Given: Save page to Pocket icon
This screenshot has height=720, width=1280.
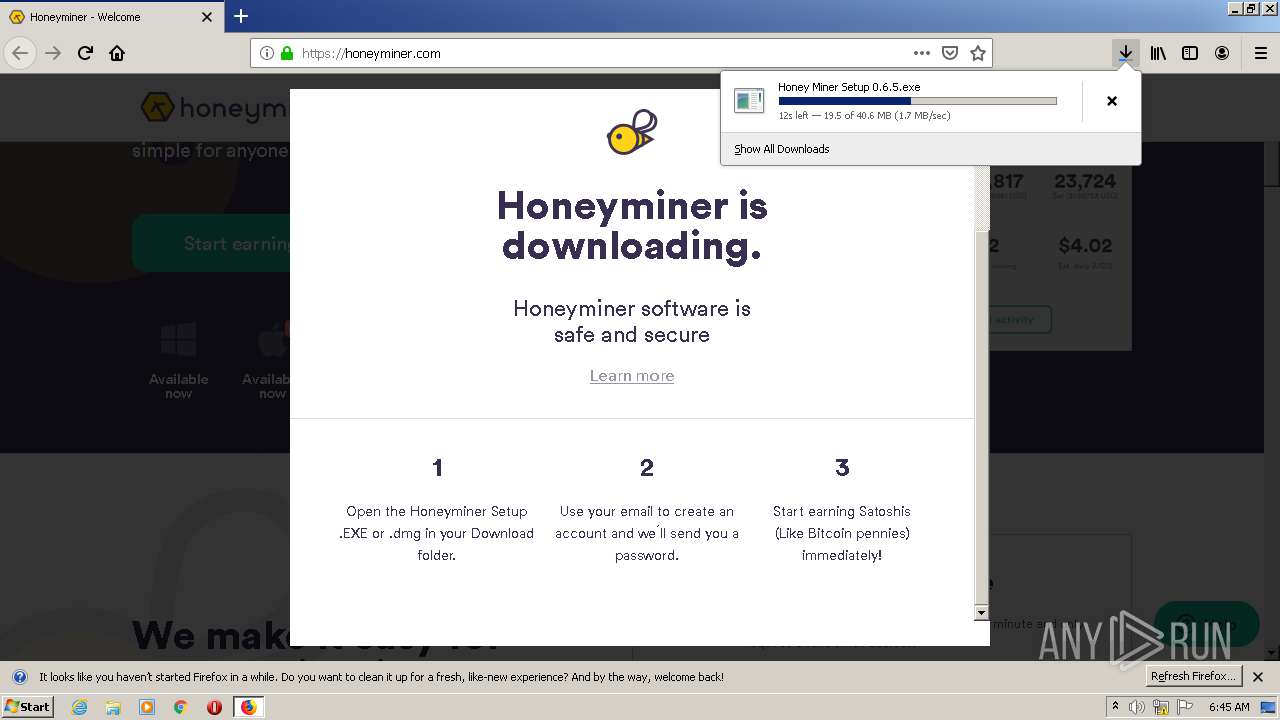Looking at the screenshot, I should click(950, 53).
